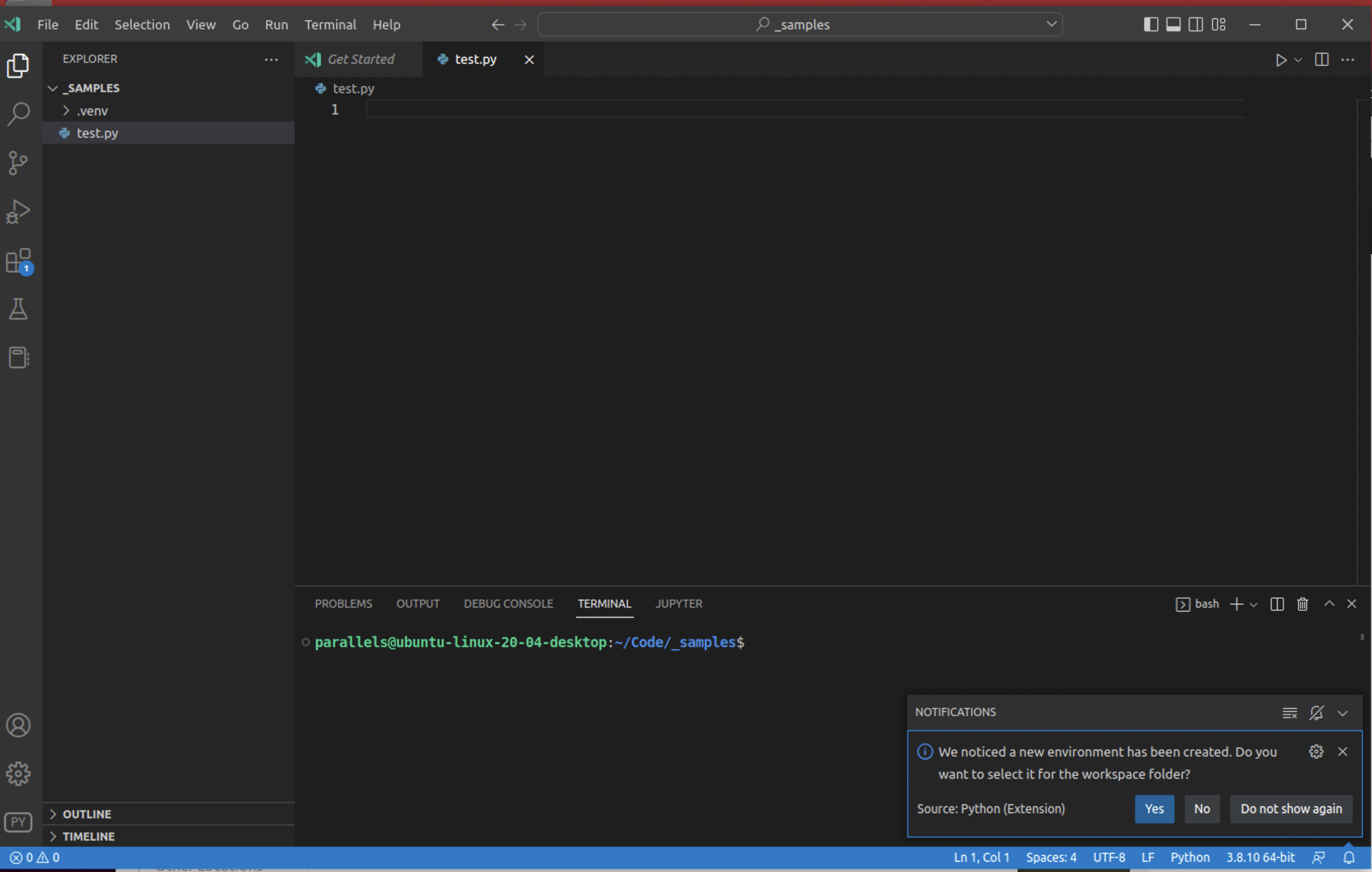The height and width of the screenshot is (872, 1372).
Task: Go to line via Ln 1, Col 1
Action: point(981,858)
